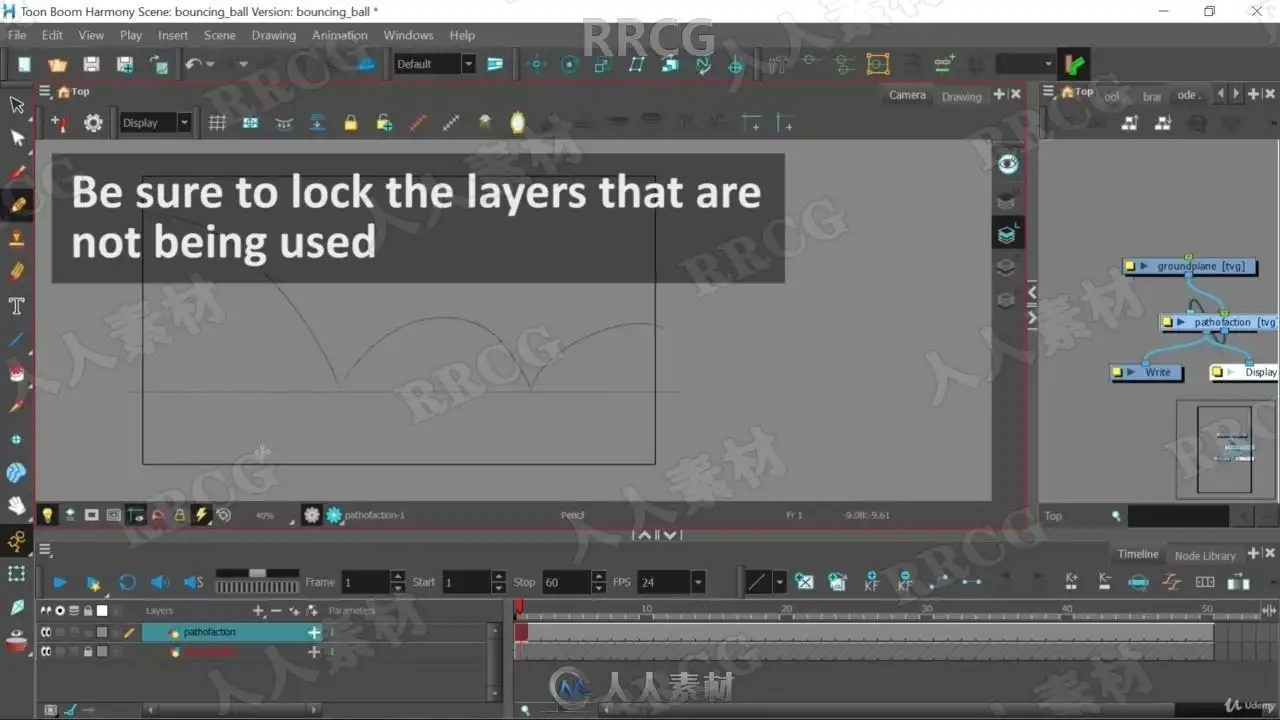Click the Undo arrow
Viewport: 1280px width, 720px height.
coord(193,64)
